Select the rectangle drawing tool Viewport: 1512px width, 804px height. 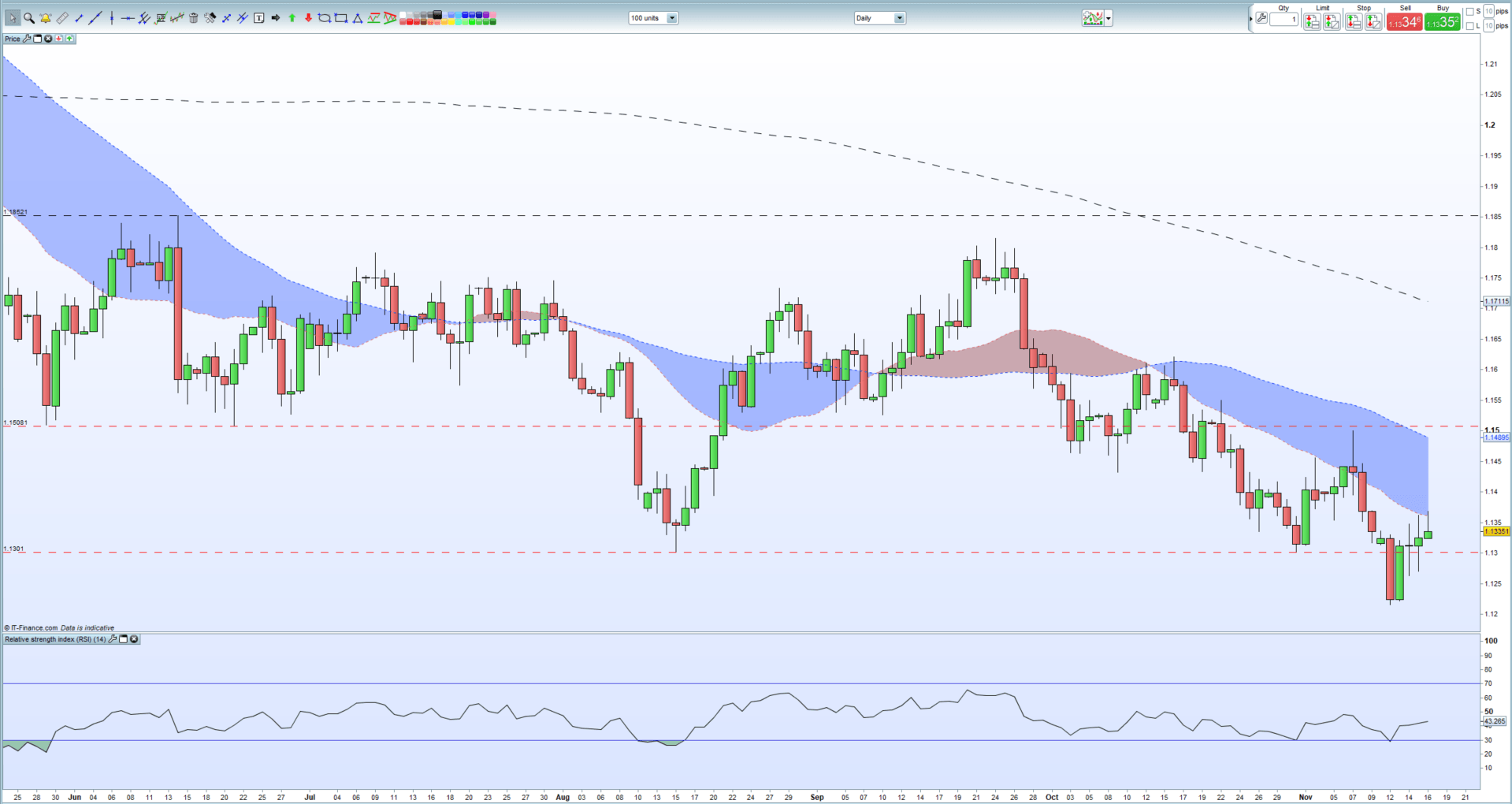pyautogui.click(x=340, y=18)
